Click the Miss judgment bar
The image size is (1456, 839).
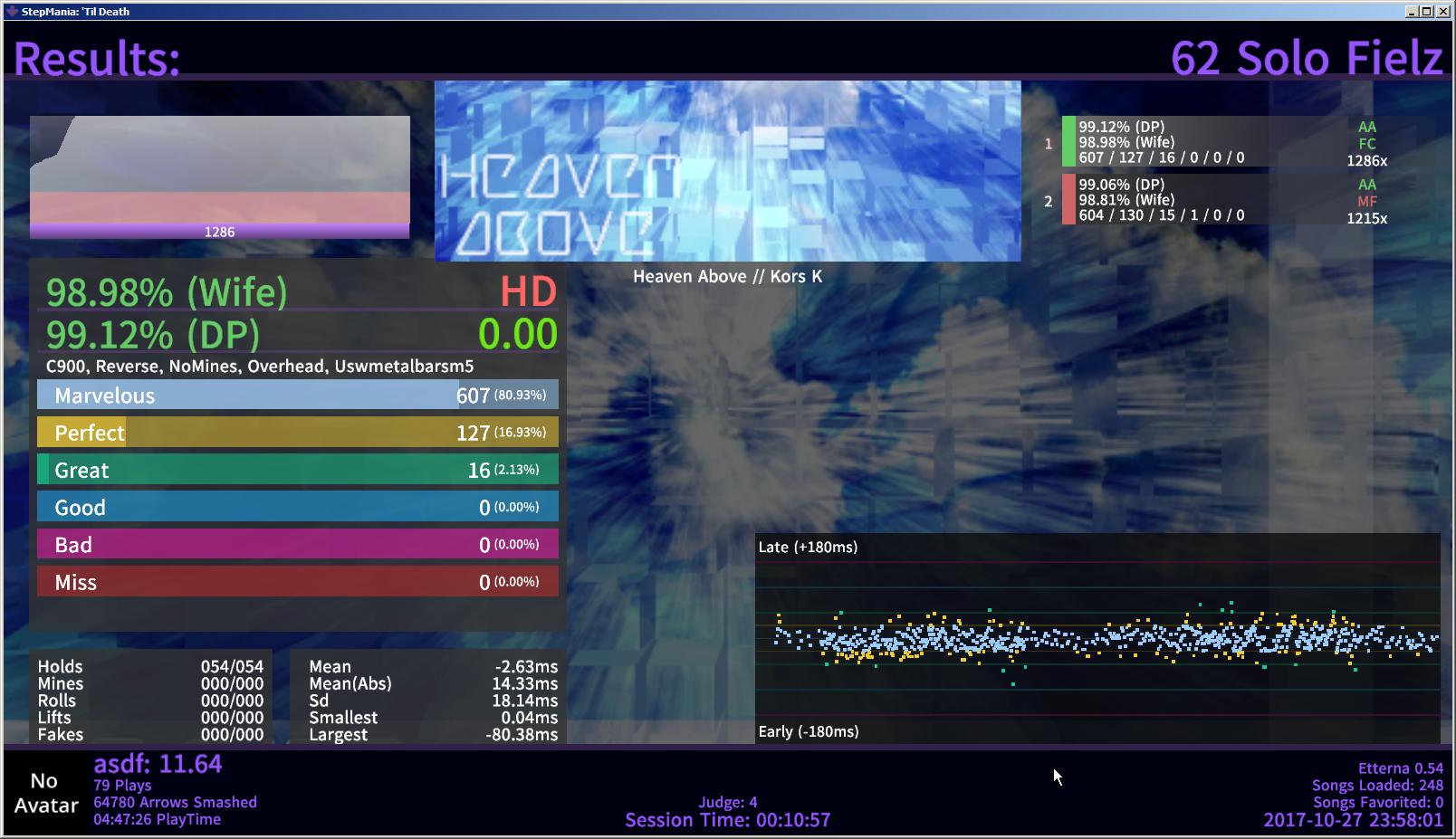(x=297, y=582)
